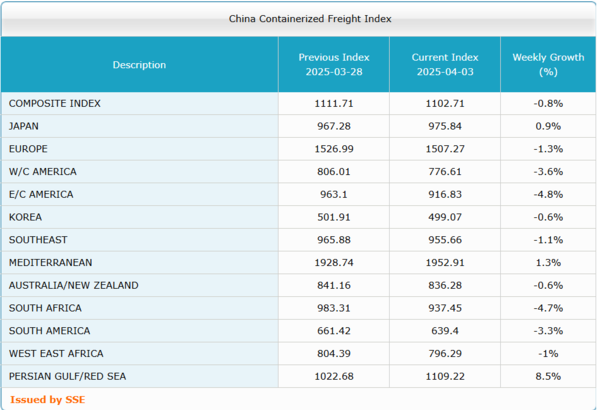This screenshot has height=410, width=600.
Task: Click the COMPOSITE INDEX row label
Action: coord(55,103)
